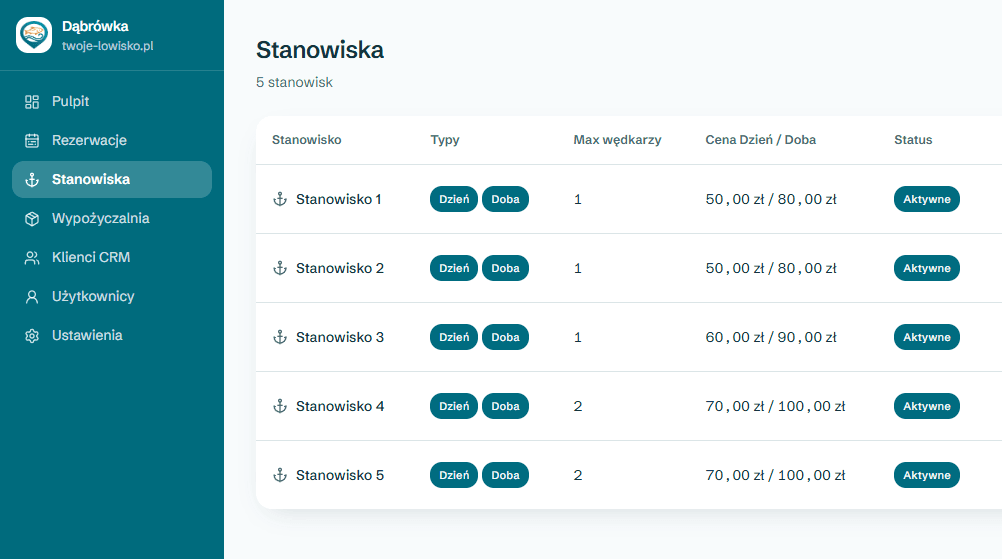Click Doba badge in Stanowisko 2 row
Screen dimensions: 1002x559
coord(505,268)
